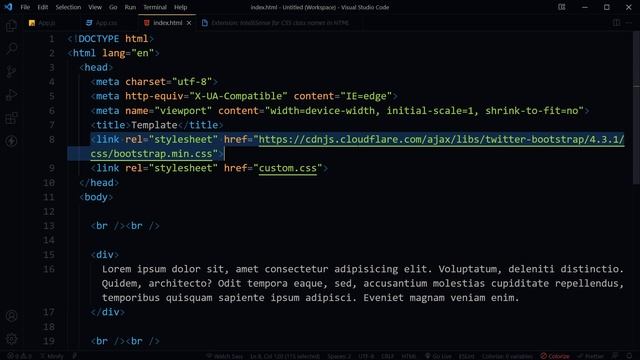Change UTF-8 file encoding in status bar
Screen dimensions: 640x360
tap(366, 356)
